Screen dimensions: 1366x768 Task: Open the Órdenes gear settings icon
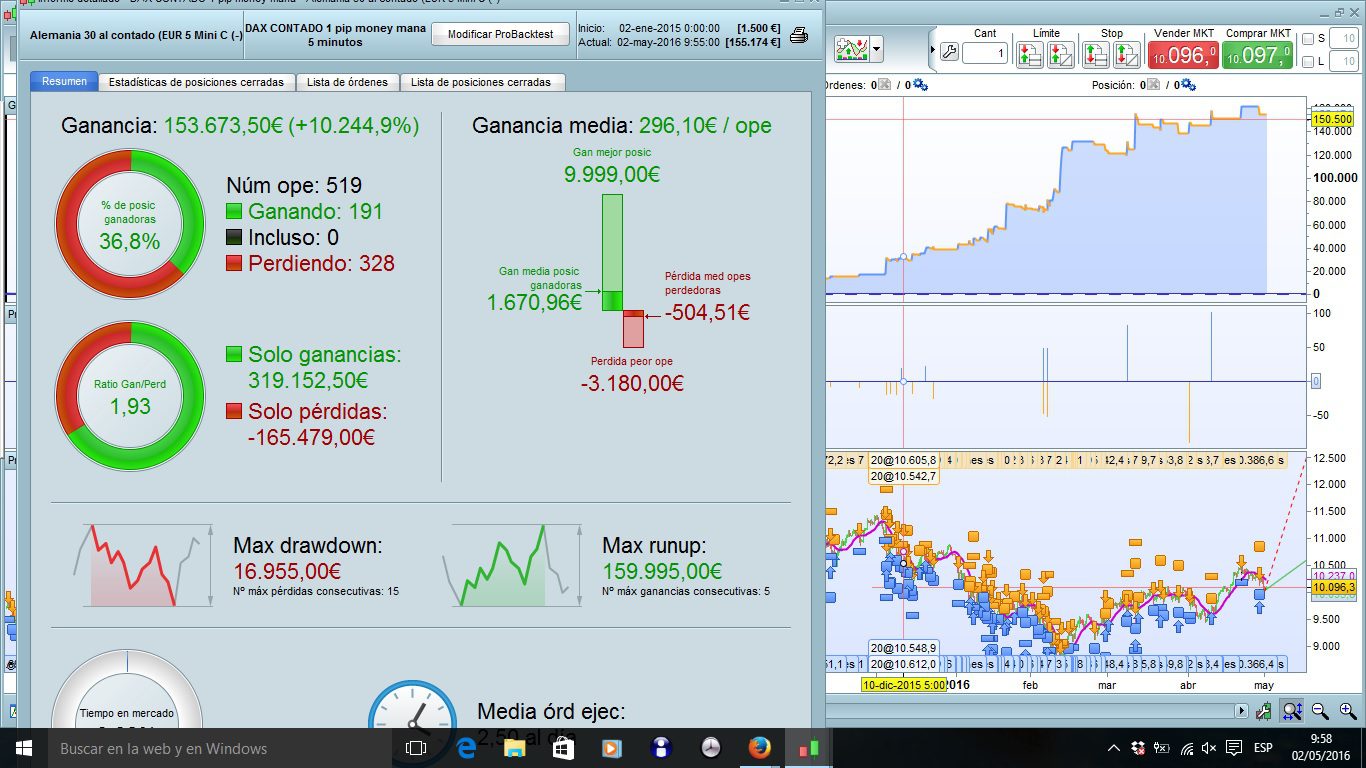point(920,85)
